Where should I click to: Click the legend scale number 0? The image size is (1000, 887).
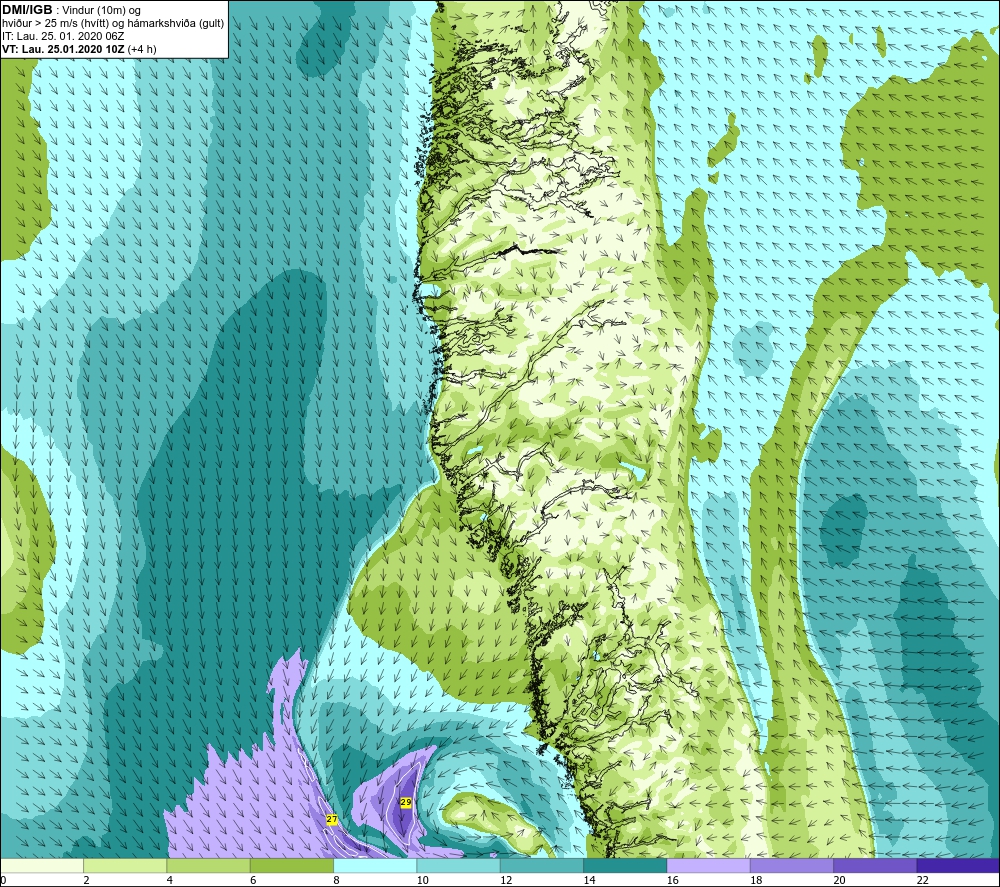click(x=3, y=880)
